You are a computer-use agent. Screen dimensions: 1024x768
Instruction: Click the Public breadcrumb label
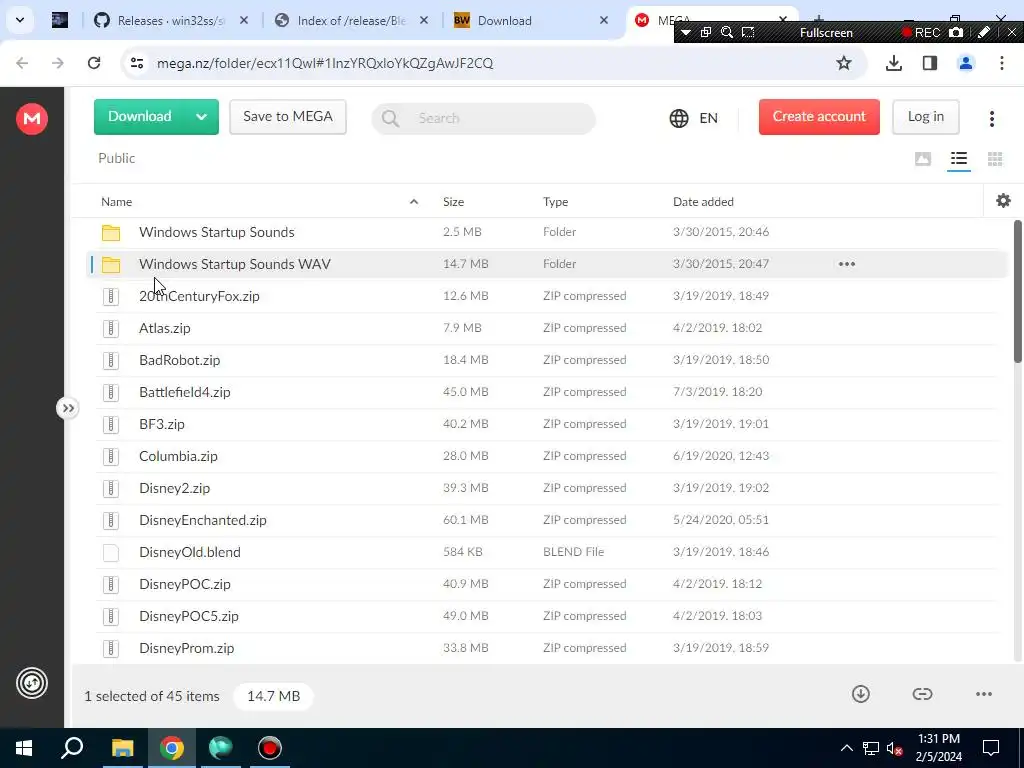click(117, 159)
